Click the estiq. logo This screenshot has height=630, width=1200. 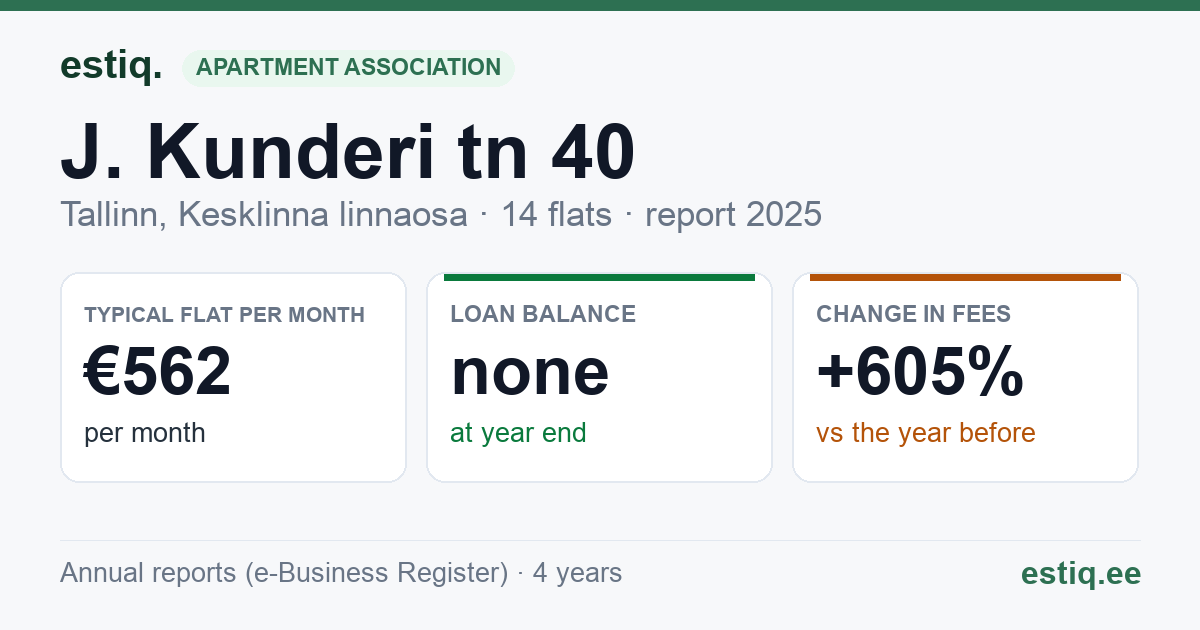click(x=111, y=66)
